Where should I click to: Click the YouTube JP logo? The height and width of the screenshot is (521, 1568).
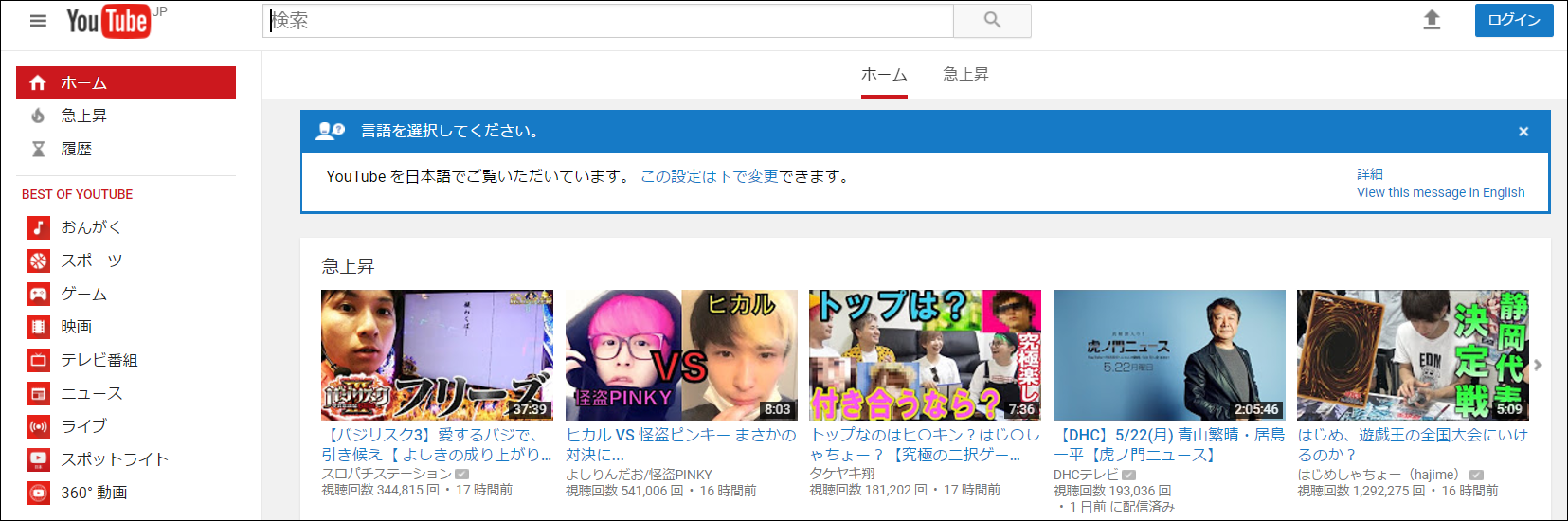tap(109, 21)
